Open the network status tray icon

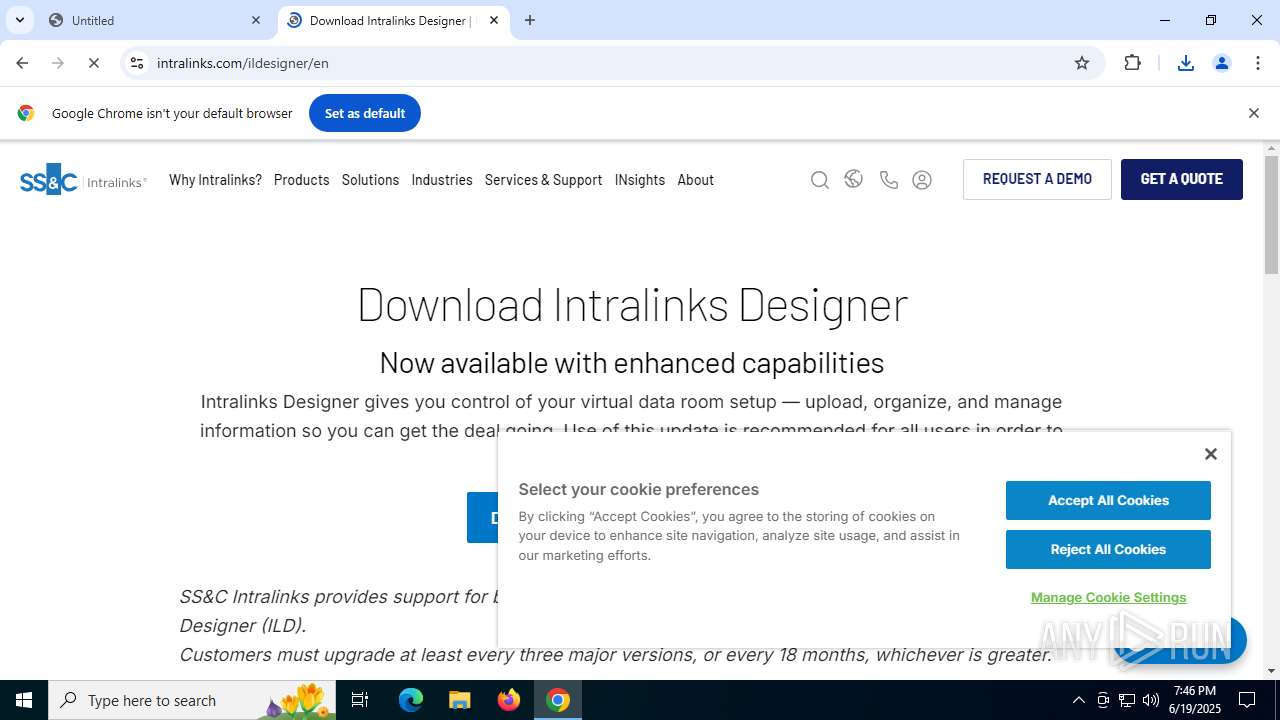click(1127, 700)
